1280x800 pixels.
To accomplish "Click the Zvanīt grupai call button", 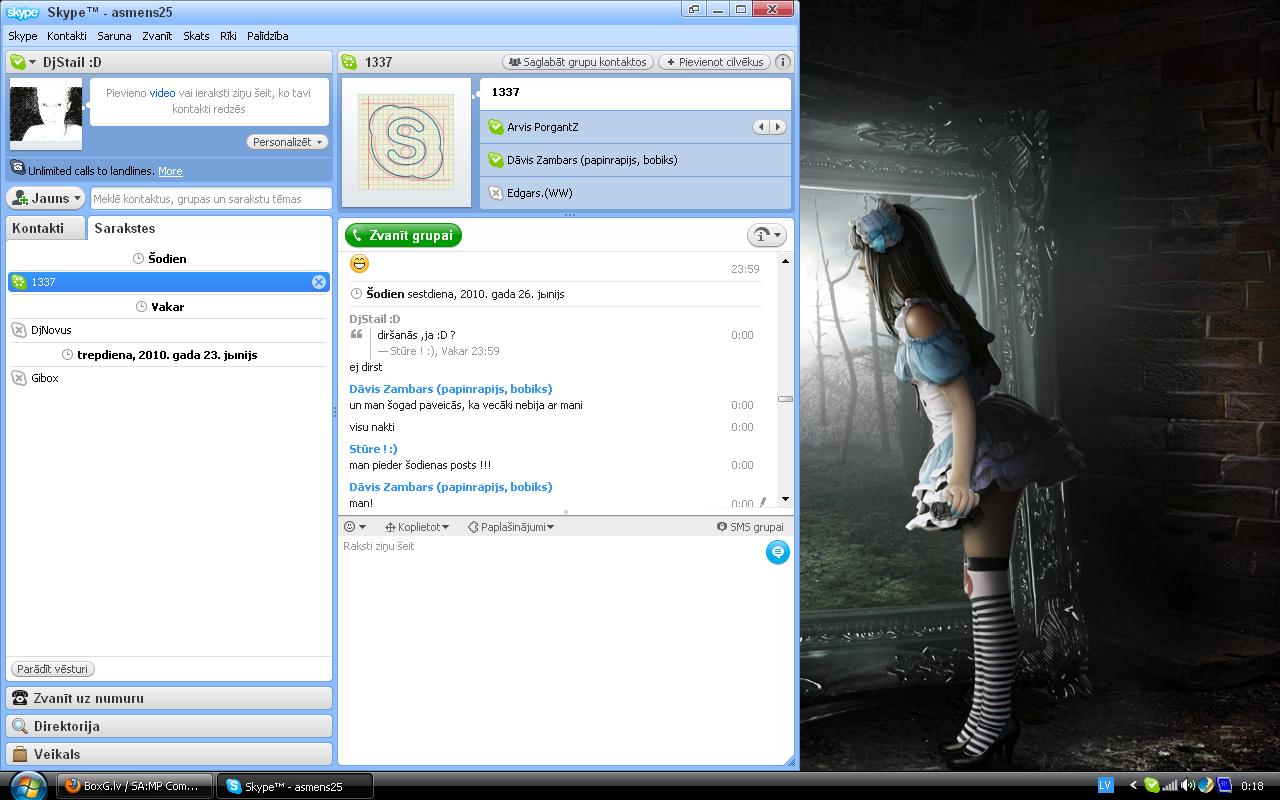I will [403, 235].
